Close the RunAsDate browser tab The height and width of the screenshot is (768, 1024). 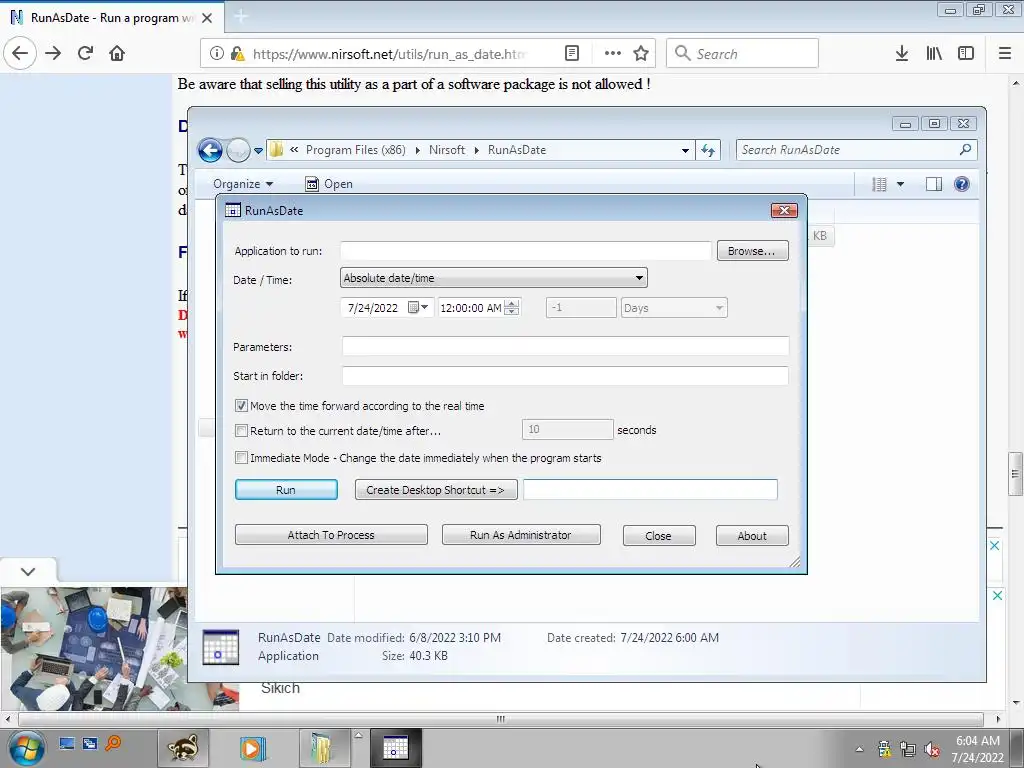(207, 18)
